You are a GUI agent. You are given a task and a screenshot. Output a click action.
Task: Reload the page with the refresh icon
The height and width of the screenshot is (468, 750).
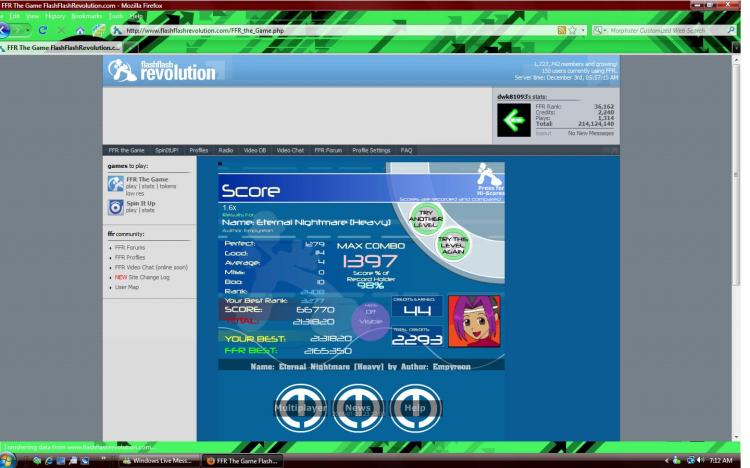click(x=43, y=30)
